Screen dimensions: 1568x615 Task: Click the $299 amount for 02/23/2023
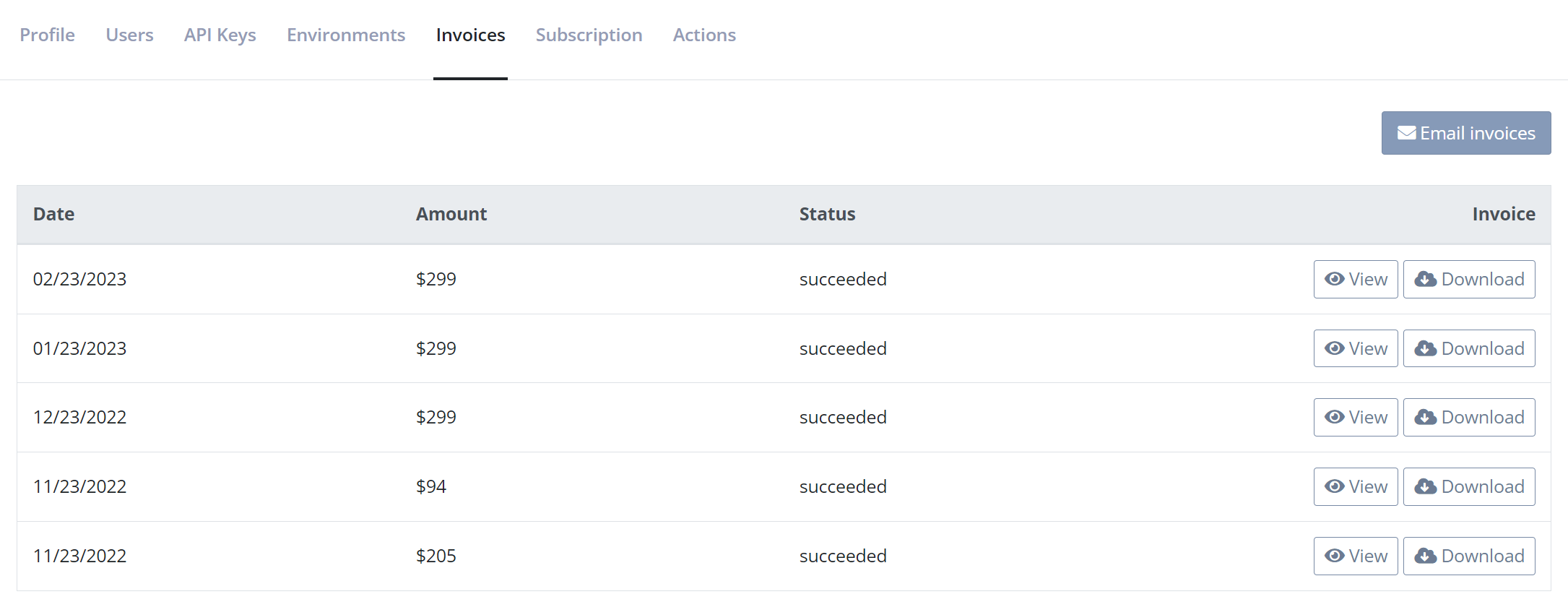pos(436,279)
